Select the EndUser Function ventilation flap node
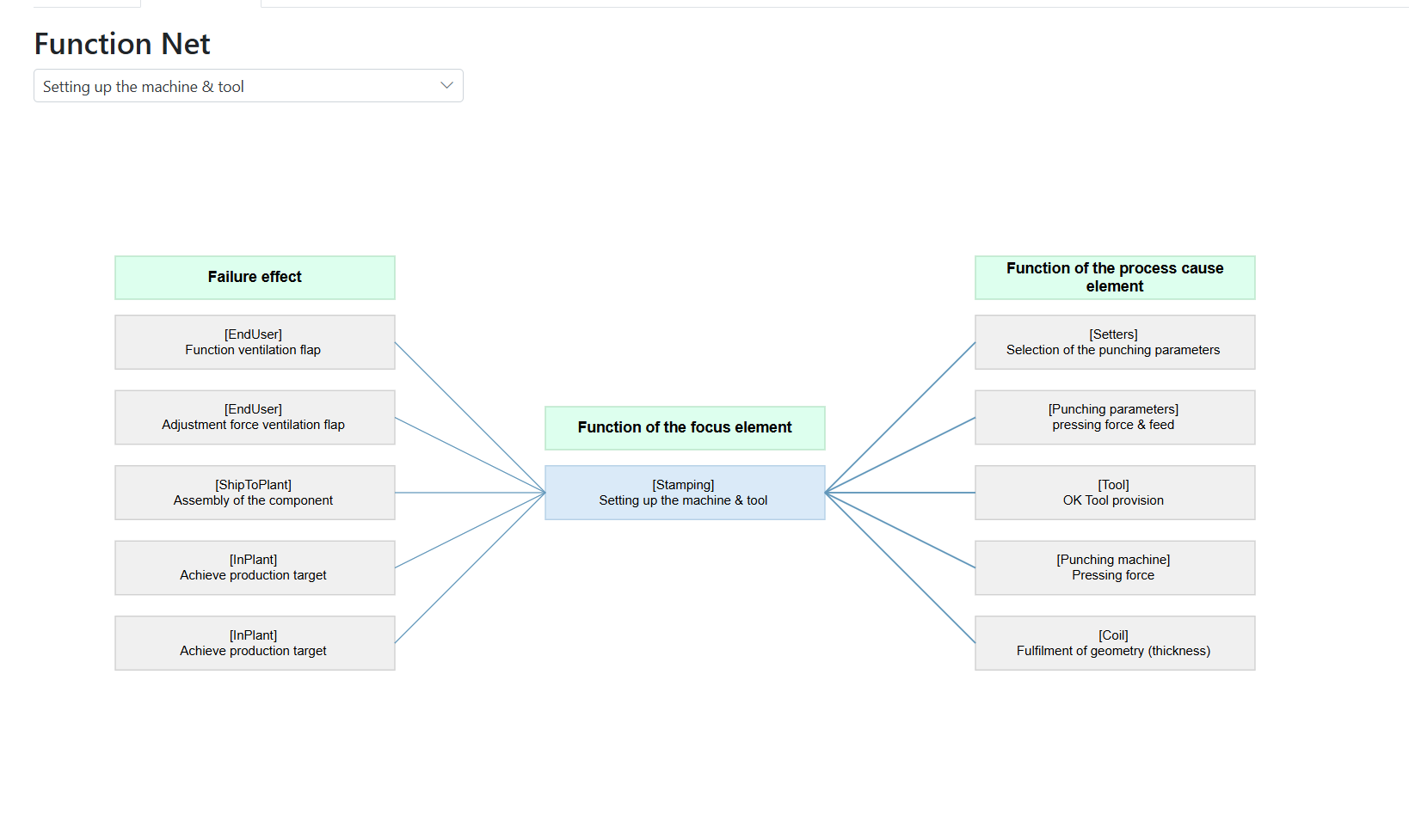 [254, 341]
